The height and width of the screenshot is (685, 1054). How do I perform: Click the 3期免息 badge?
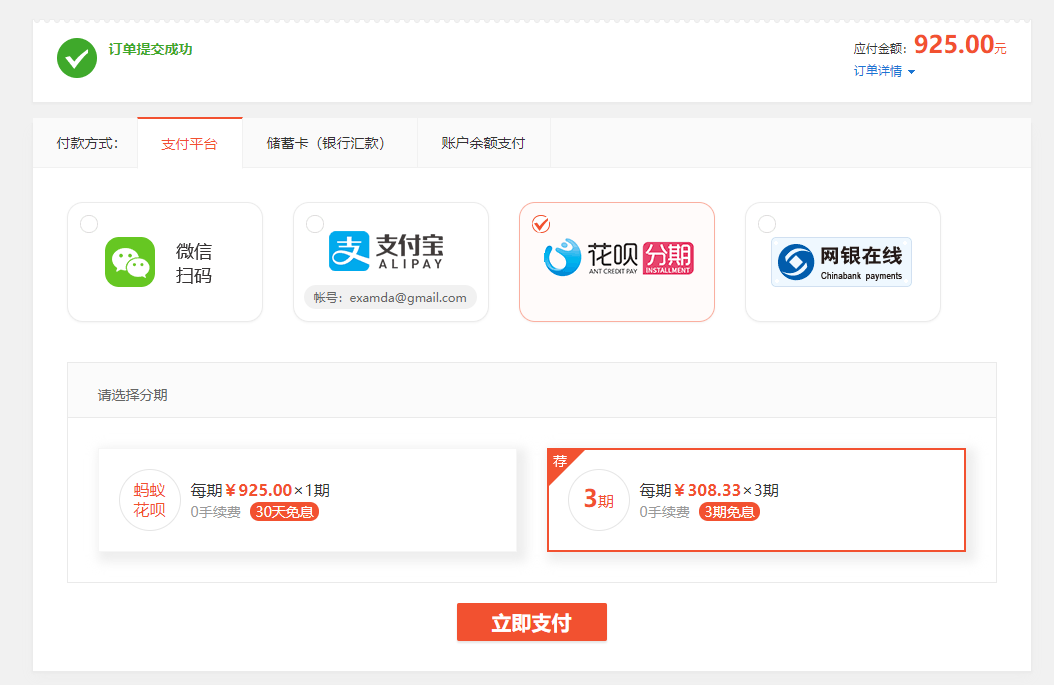(729, 512)
